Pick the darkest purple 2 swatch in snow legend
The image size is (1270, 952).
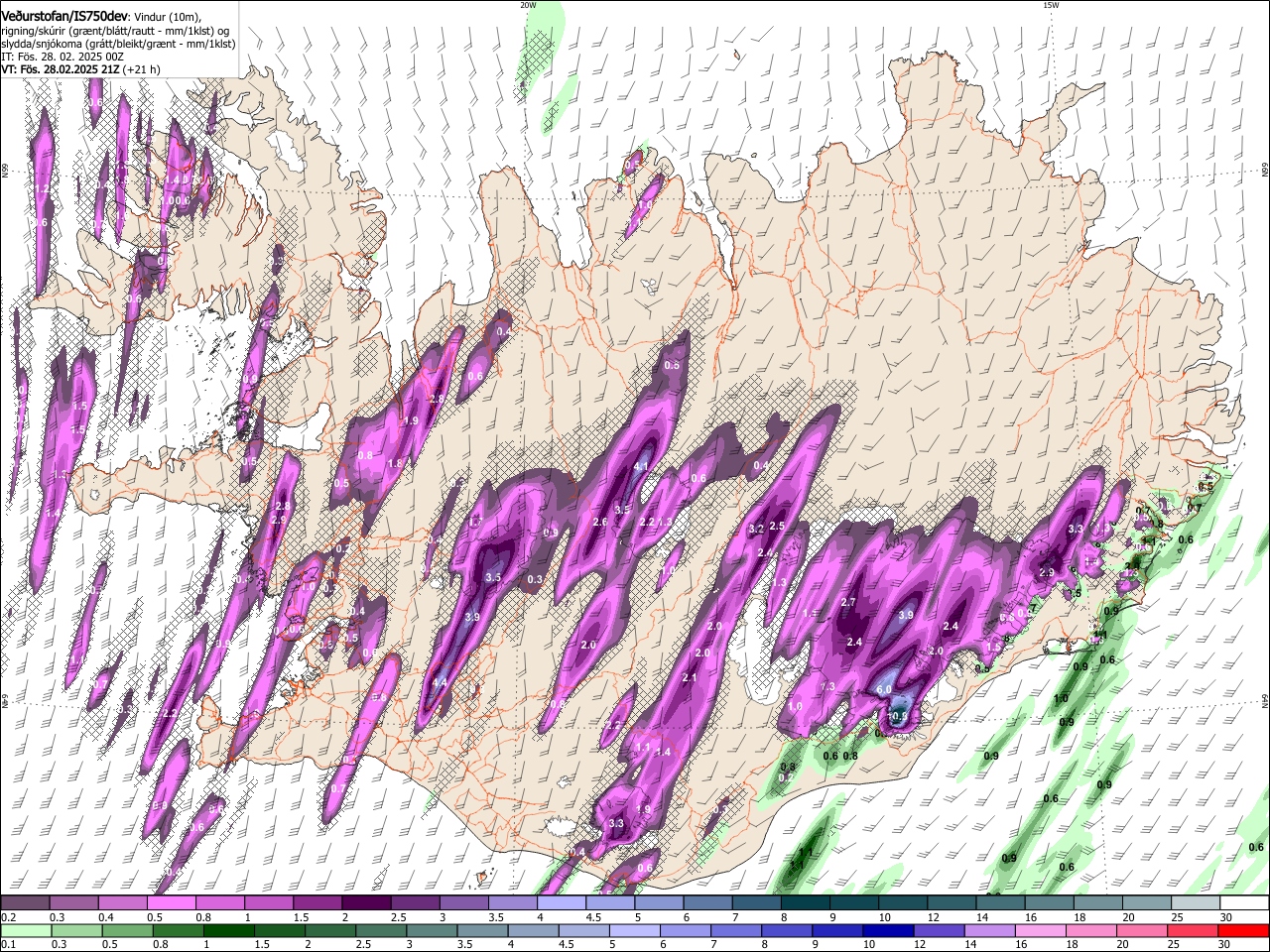tap(366, 903)
